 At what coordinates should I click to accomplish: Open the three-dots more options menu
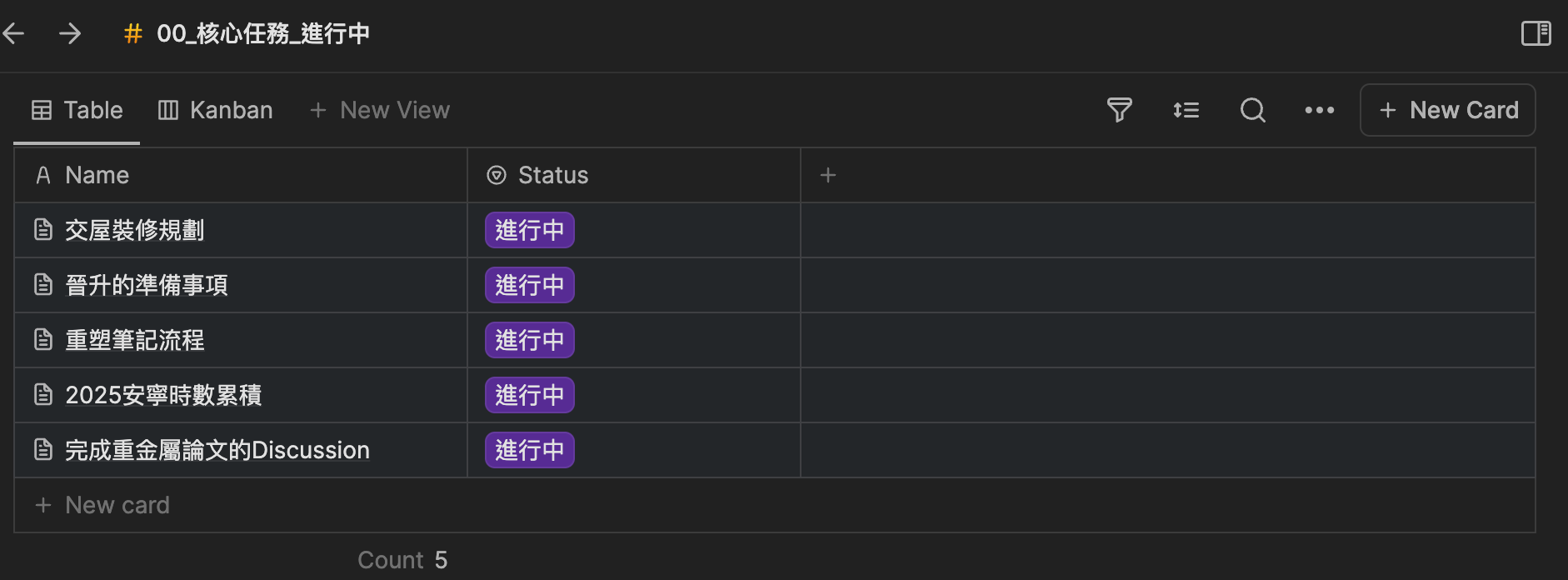(1319, 110)
